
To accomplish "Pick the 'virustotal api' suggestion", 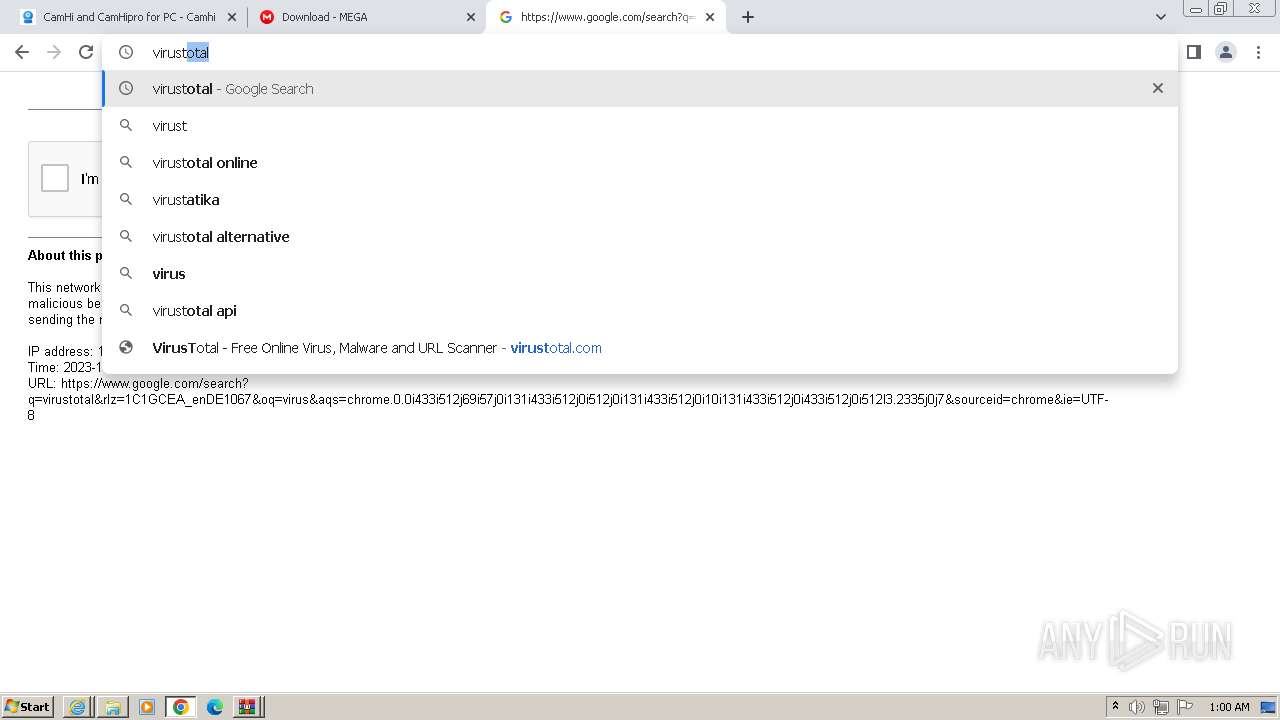I will point(640,311).
